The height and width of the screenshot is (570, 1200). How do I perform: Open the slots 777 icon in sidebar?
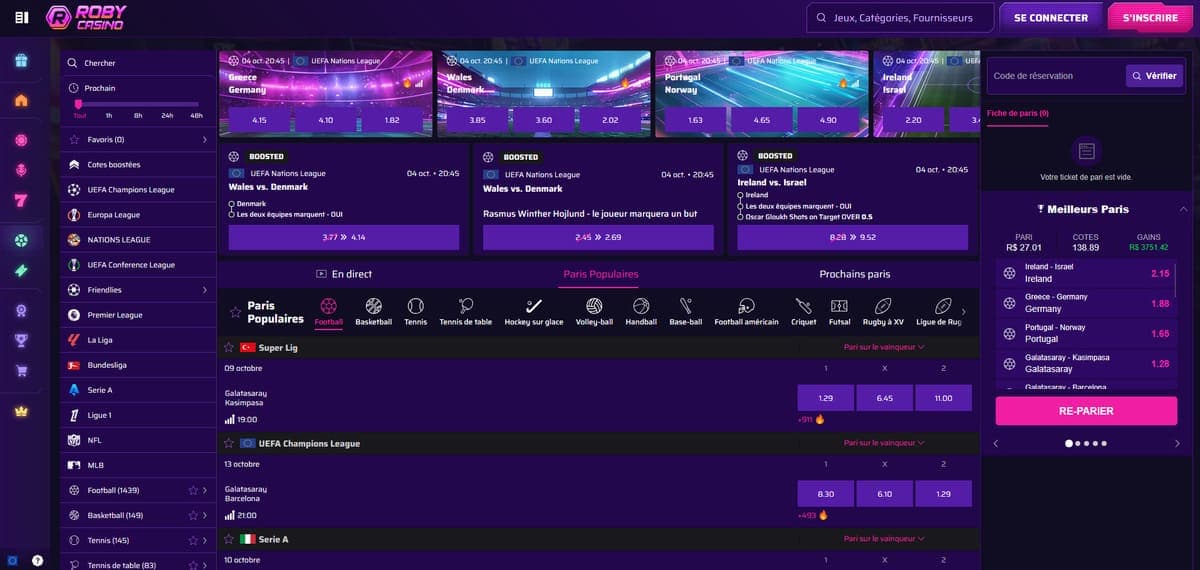21,202
